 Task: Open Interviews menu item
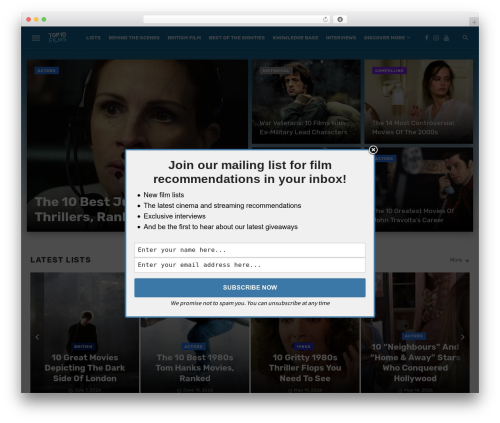341,38
